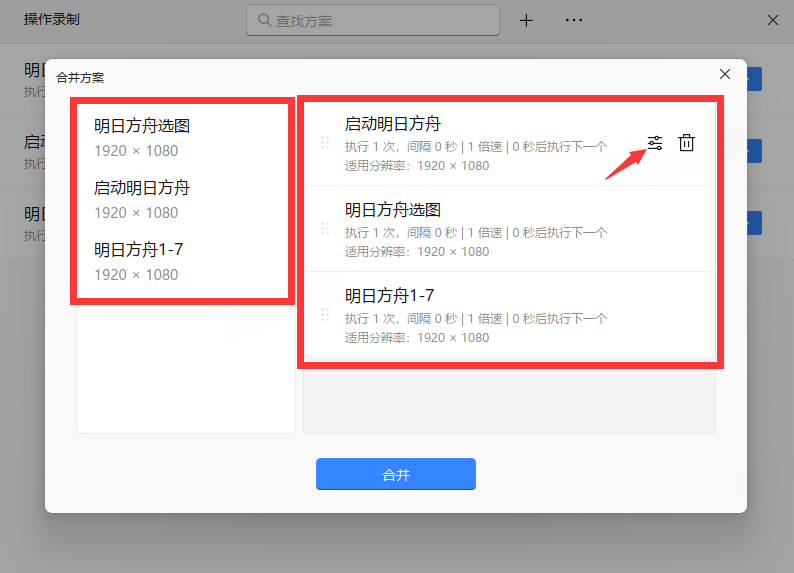The width and height of the screenshot is (794, 573).
Task: Click the blue button on third background row
Action: pyautogui.click(x=754, y=222)
